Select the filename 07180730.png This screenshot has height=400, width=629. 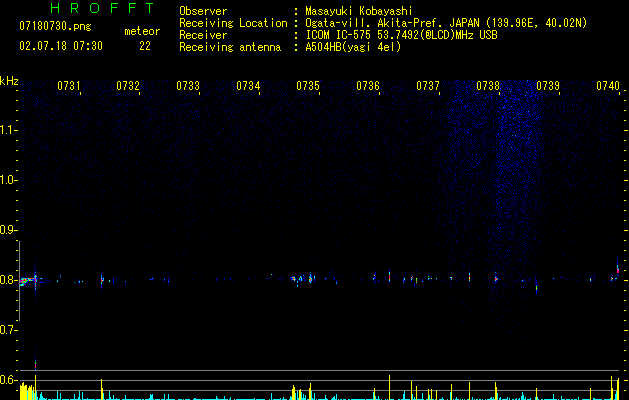[x=55, y=27]
